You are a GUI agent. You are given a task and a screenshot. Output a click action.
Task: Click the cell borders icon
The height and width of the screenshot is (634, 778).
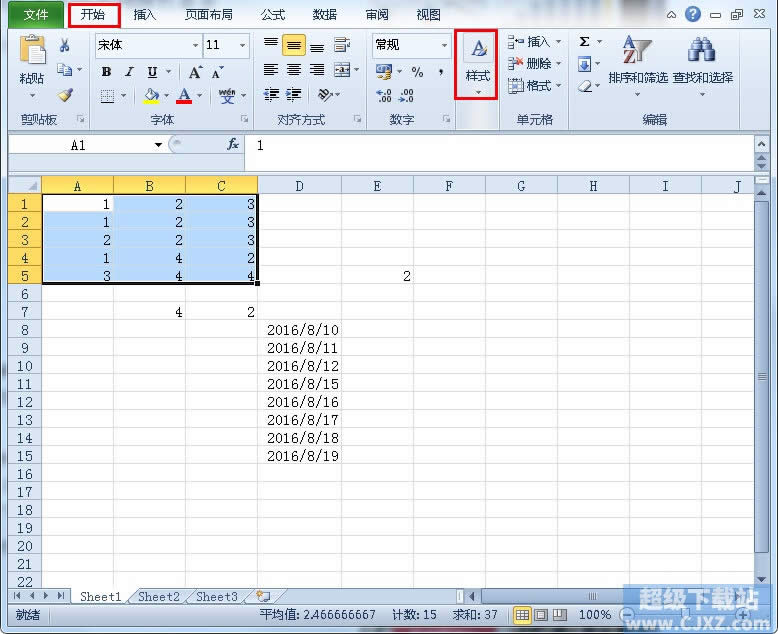coord(107,95)
